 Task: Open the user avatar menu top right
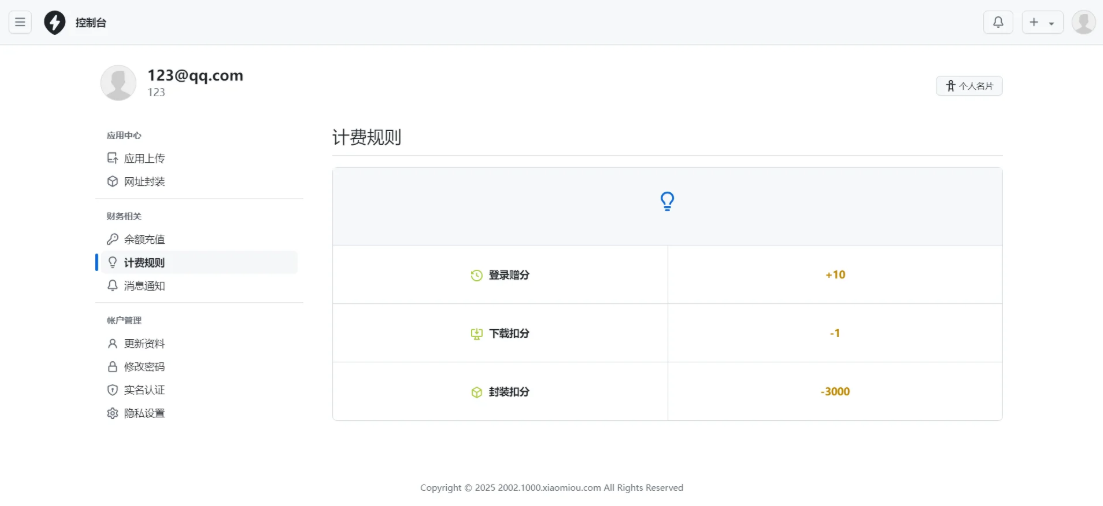pos(1083,22)
